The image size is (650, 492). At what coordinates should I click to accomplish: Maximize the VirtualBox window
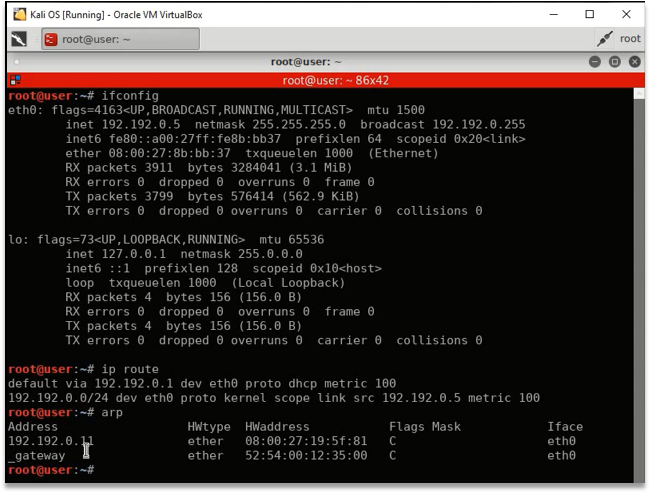(589, 15)
